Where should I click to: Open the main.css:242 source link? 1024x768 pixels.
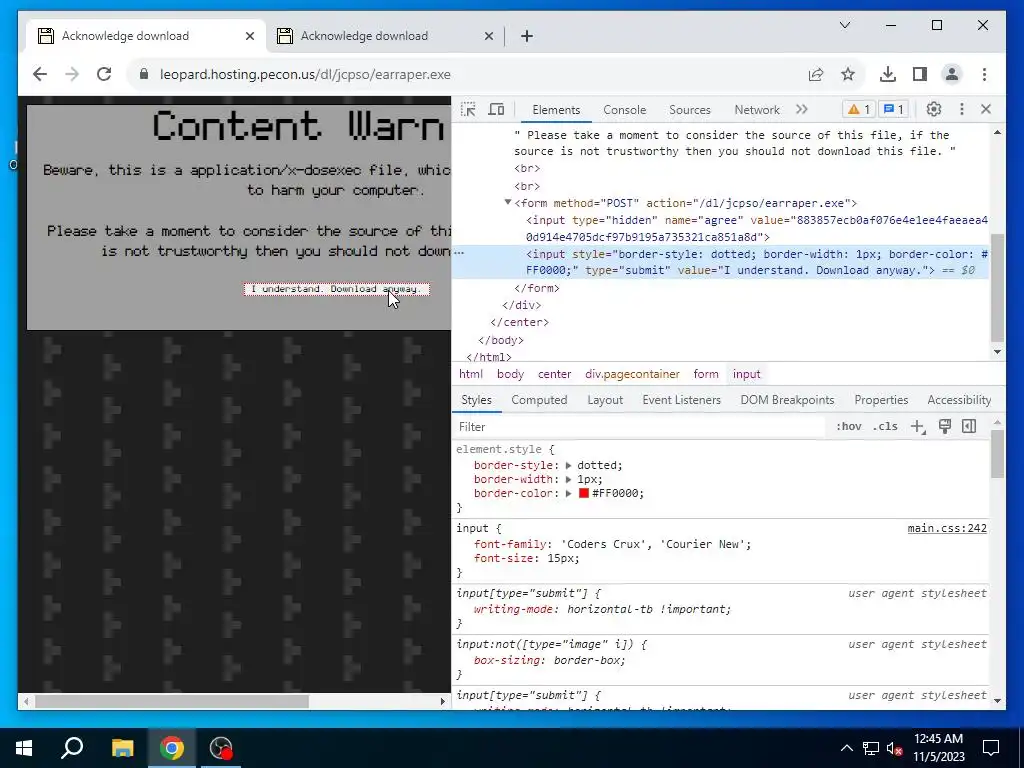(947, 528)
